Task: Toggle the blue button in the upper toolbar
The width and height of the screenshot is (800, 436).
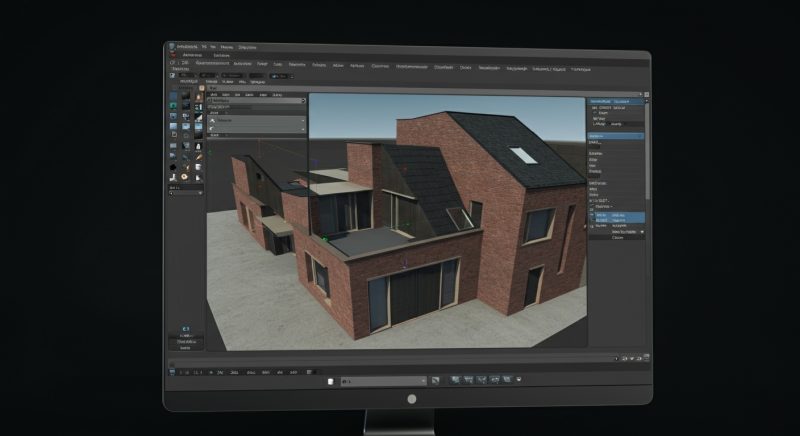Action: [279, 76]
